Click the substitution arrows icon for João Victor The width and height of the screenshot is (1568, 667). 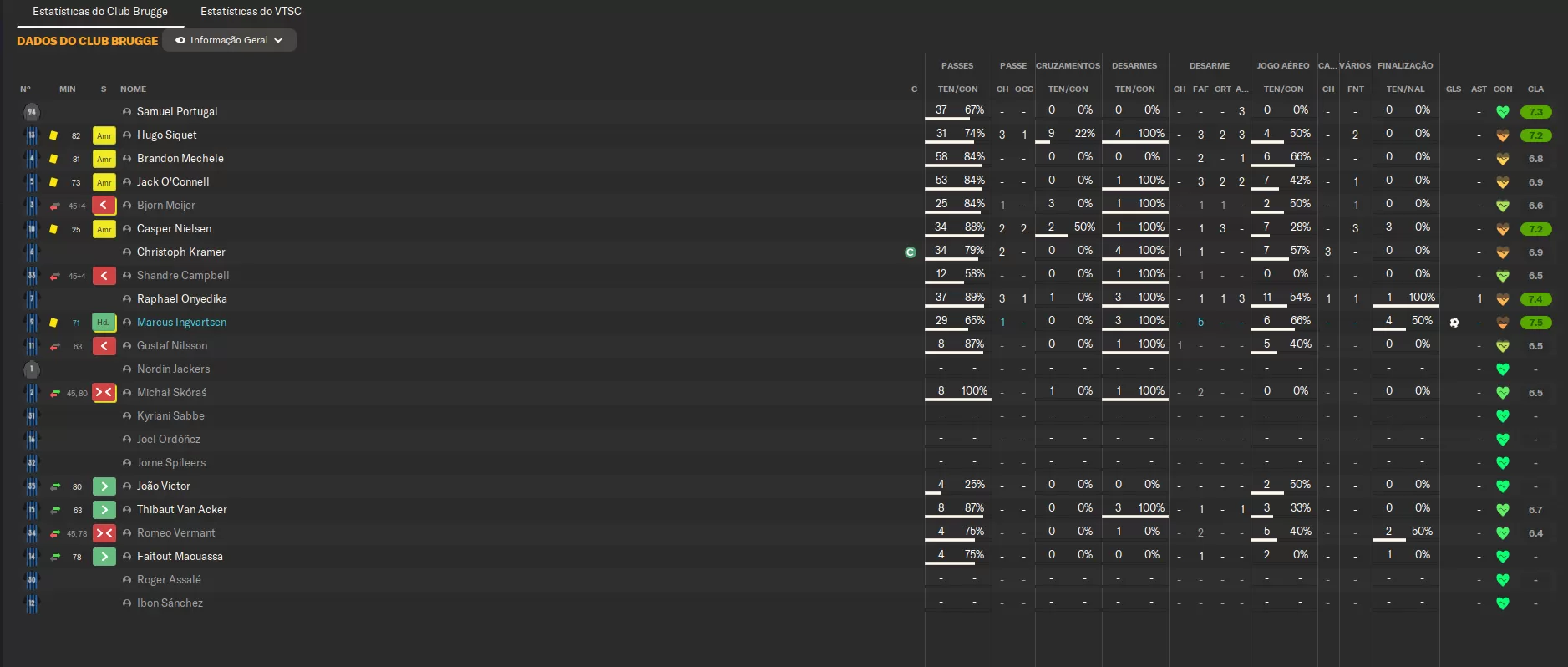(55, 486)
